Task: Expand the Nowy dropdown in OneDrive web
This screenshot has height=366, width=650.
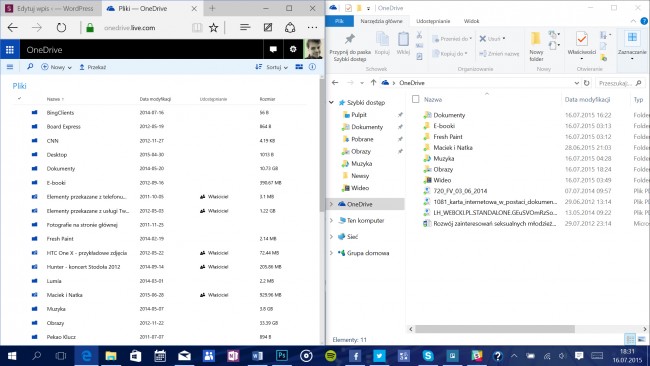Action: click(57, 67)
